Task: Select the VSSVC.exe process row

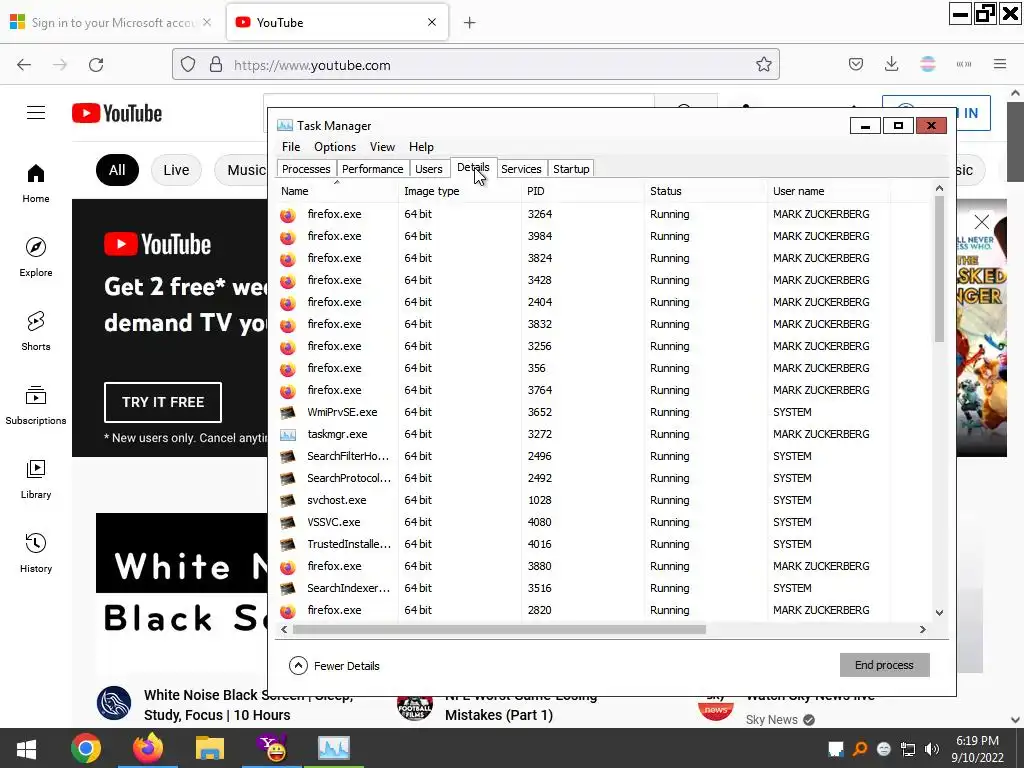Action: point(604,522)
